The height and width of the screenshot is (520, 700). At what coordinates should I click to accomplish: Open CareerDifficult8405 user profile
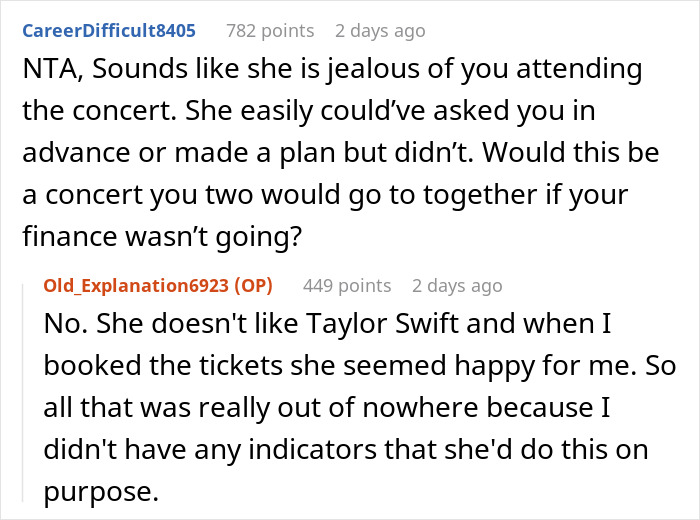(108, 31)
